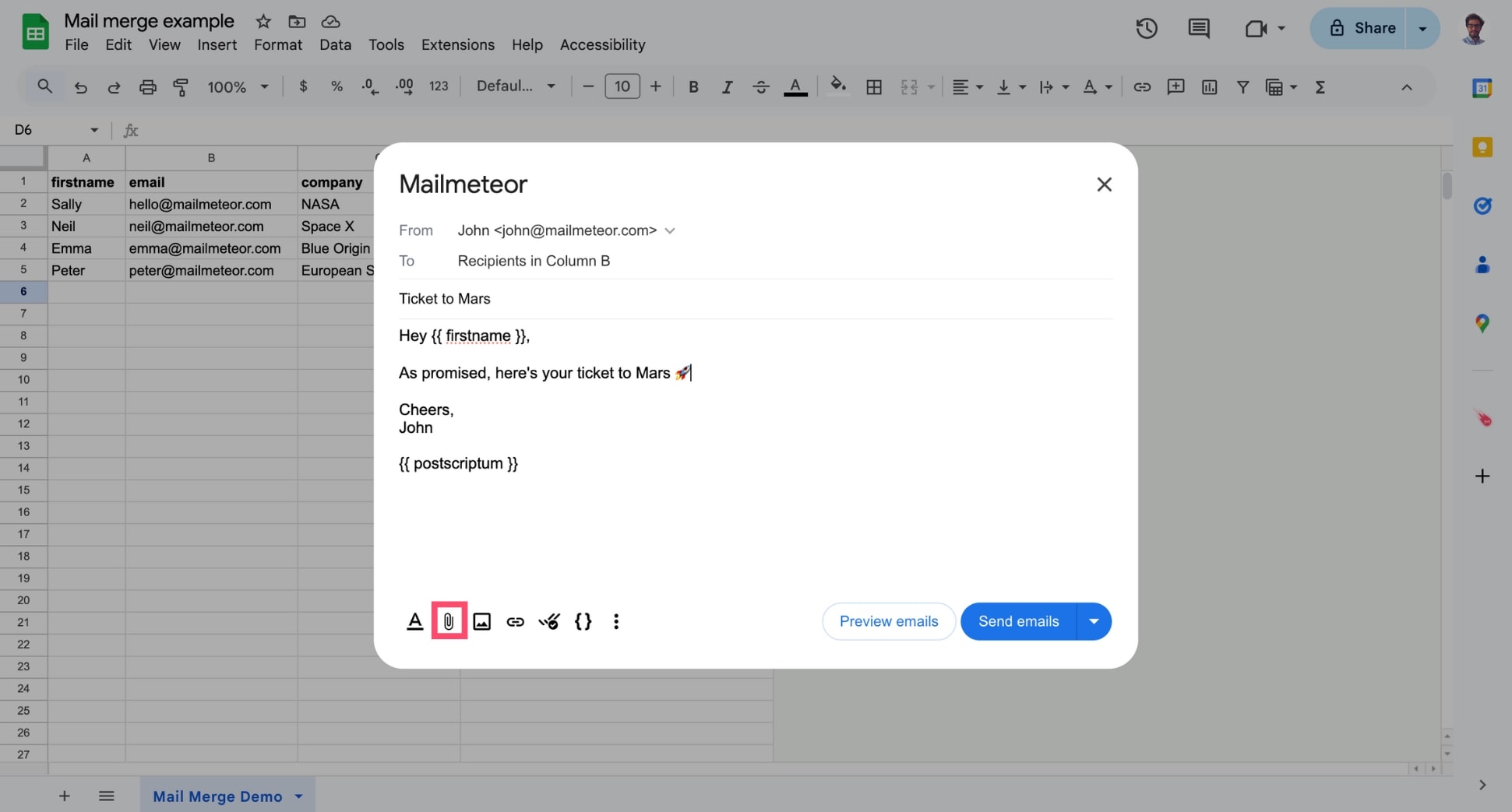
Task: Click the tracking checkmark icon in Mailmeteor
Action: [549, 621]
